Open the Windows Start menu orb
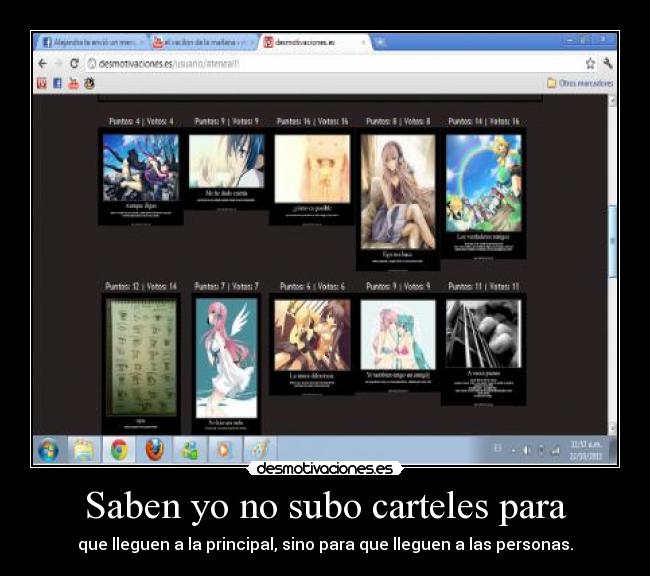Image resolution: width=650 pixels, height=576 pixels. [x=48, y=450]
